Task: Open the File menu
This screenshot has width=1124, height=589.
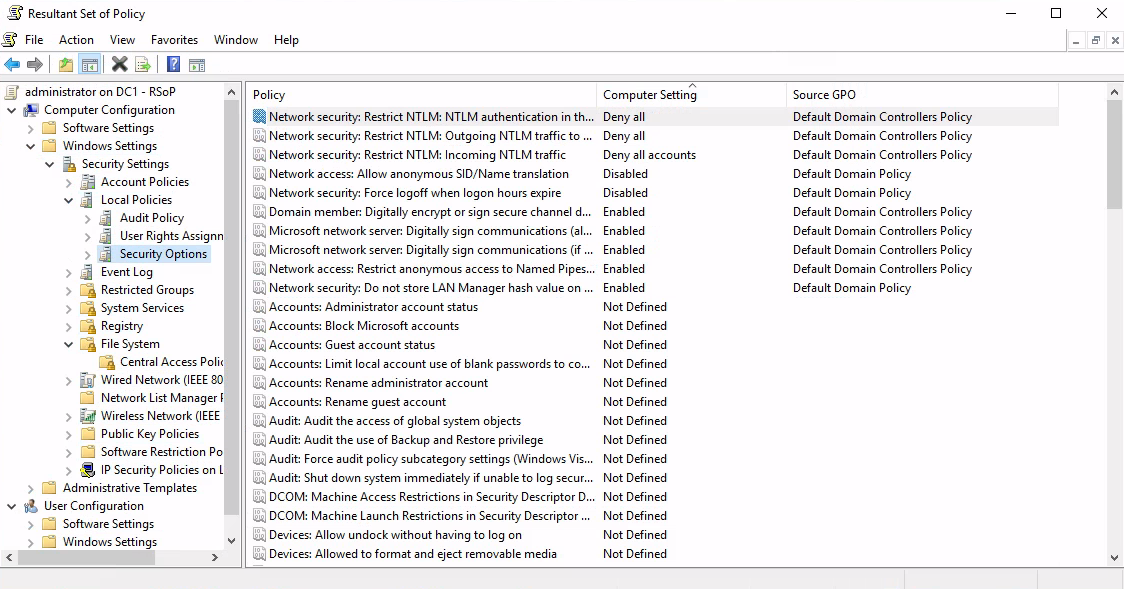Action: (34, 40)
